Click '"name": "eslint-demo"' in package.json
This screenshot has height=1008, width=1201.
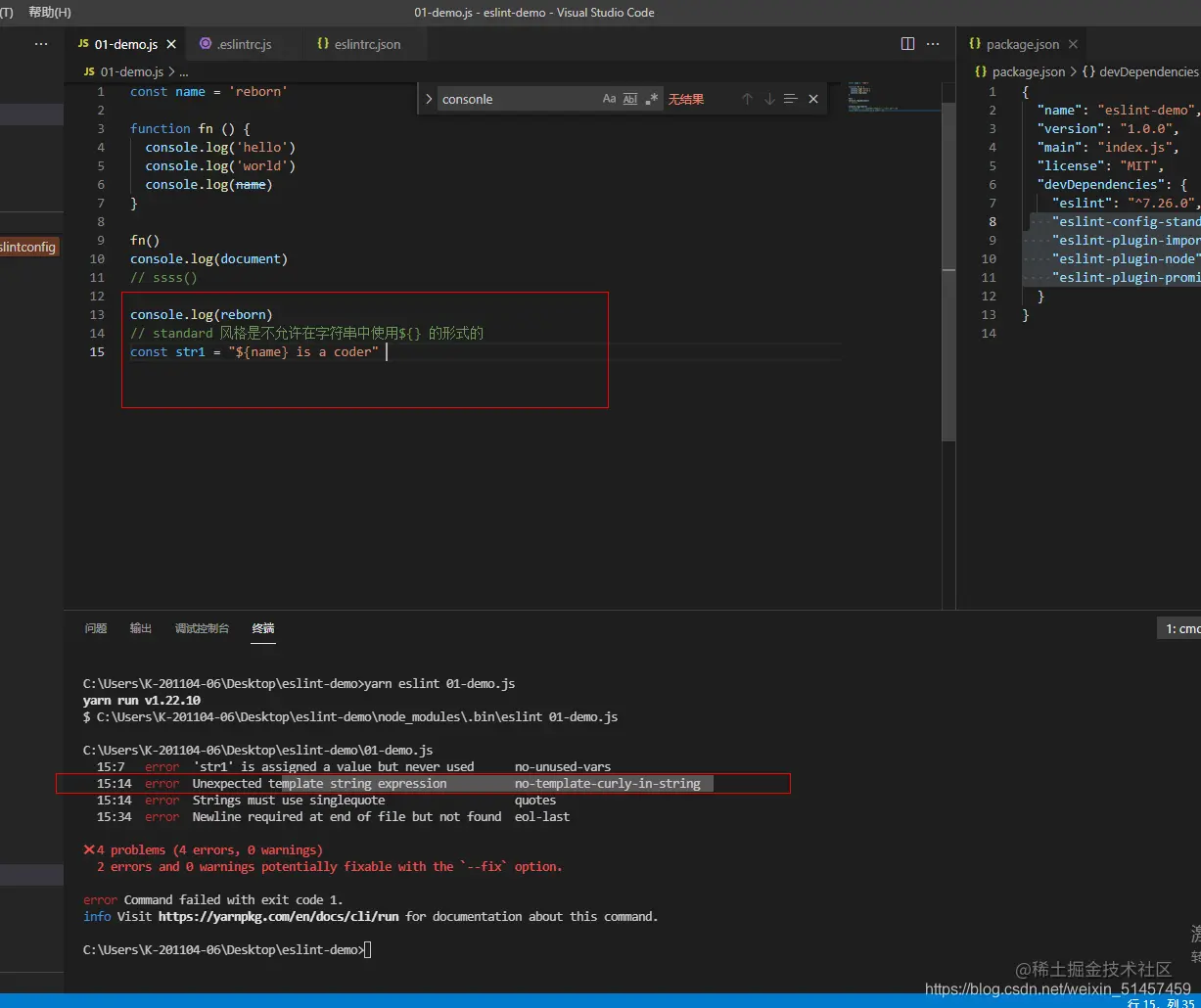click(1118, 111)
